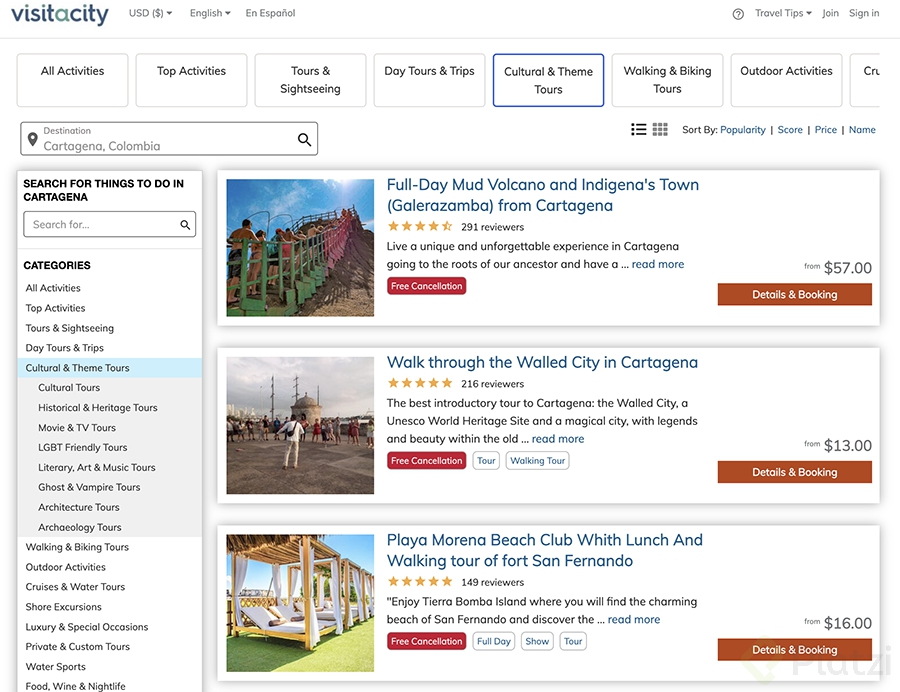This screenshot has width=900, height=692.
Task: Select the Cultural & Theme Tours tab
Action: tap(548, 80)
